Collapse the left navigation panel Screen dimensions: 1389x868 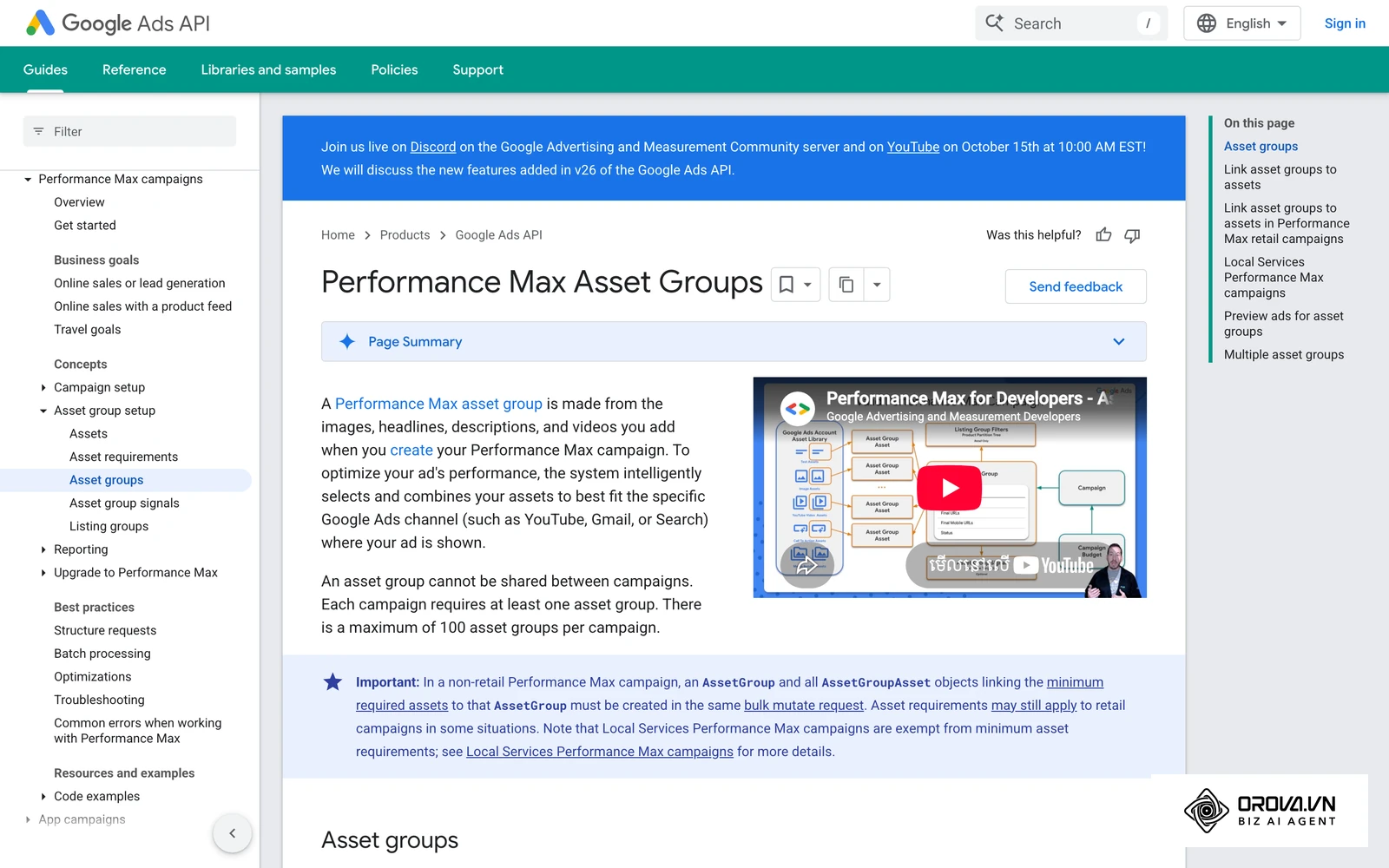point(232,833)
